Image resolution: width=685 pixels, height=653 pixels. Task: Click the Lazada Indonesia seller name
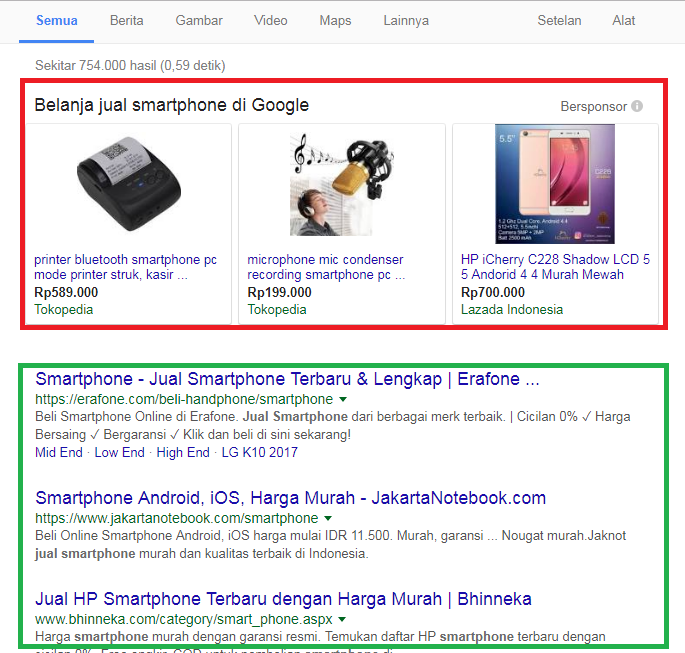(x=512, y=309)
